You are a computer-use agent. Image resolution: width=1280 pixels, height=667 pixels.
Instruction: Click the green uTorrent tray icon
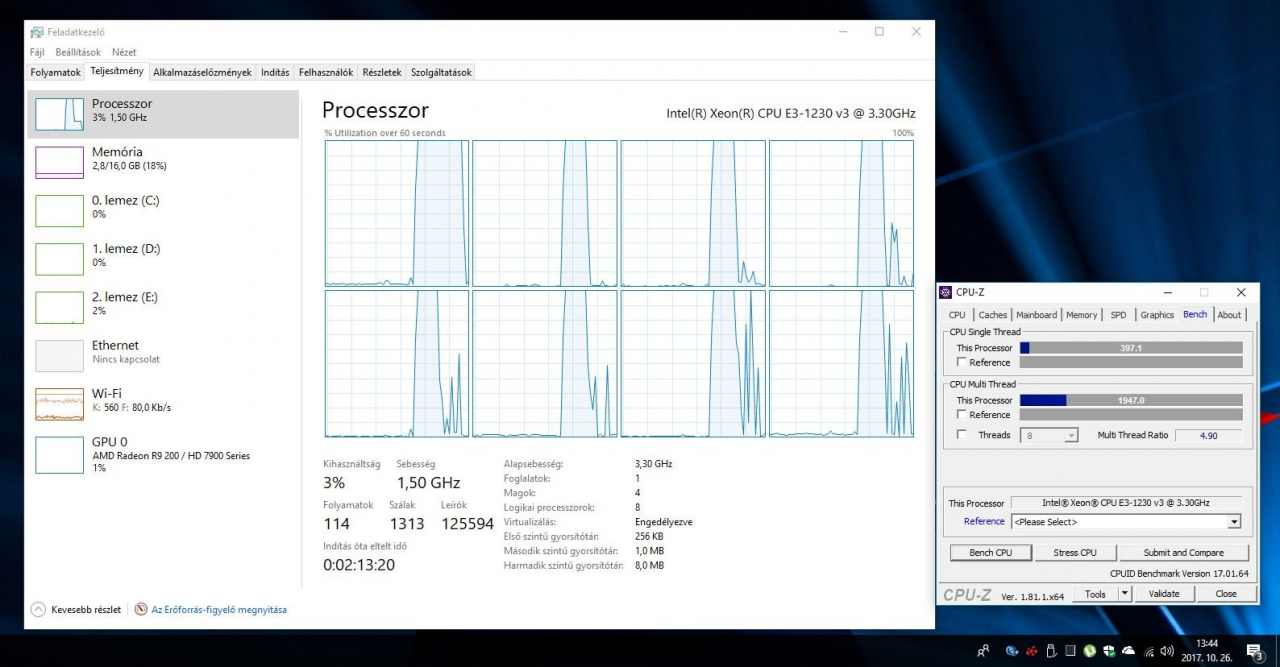click(x=1090, y=651)
